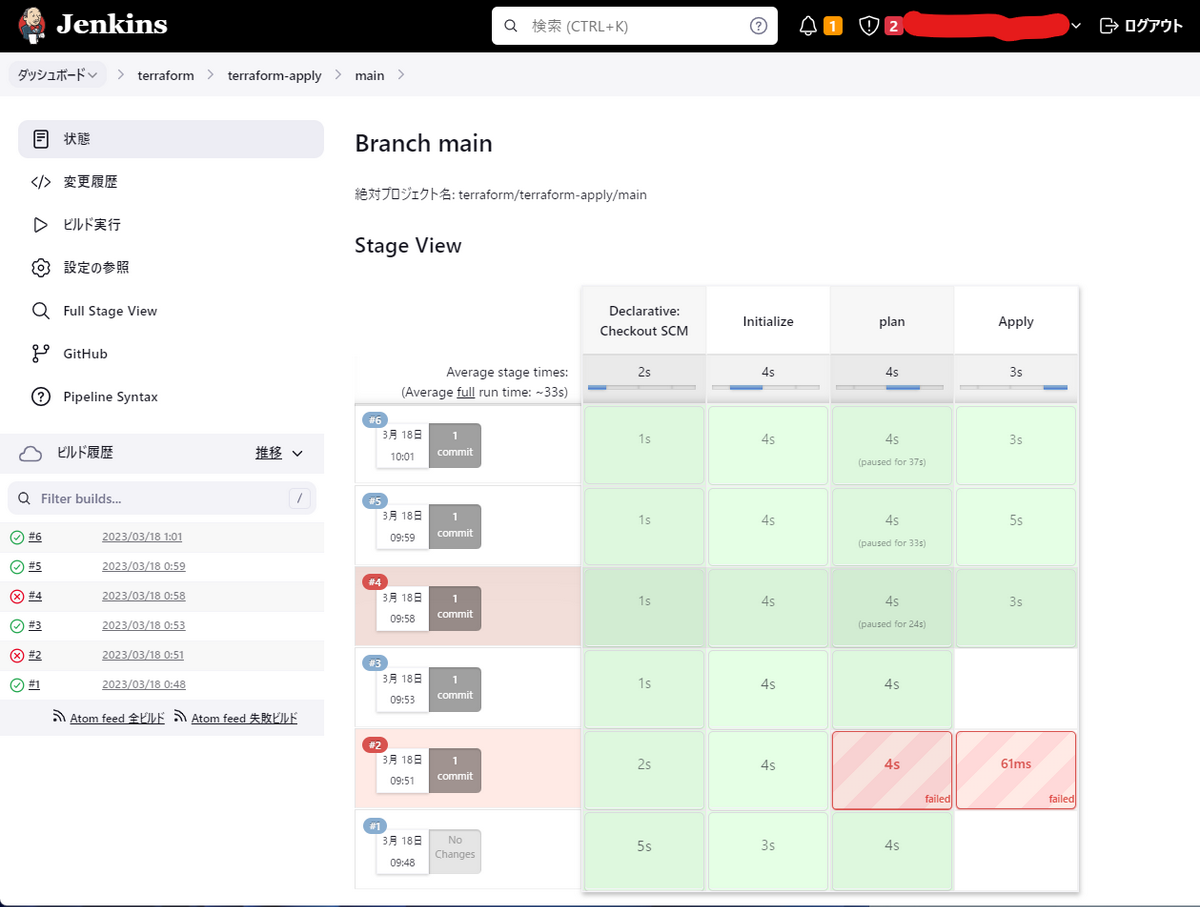Focus the 検索 search input field
The height and width of the screenshot is (907, 1200).
click(635, 26)
